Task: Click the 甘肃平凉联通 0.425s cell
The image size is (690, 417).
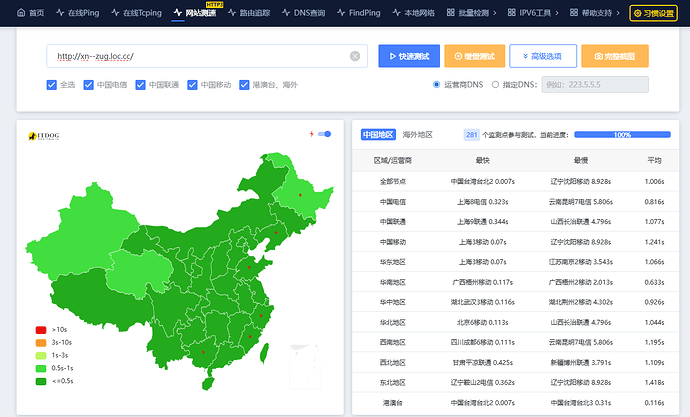Action: click(483, 362)
